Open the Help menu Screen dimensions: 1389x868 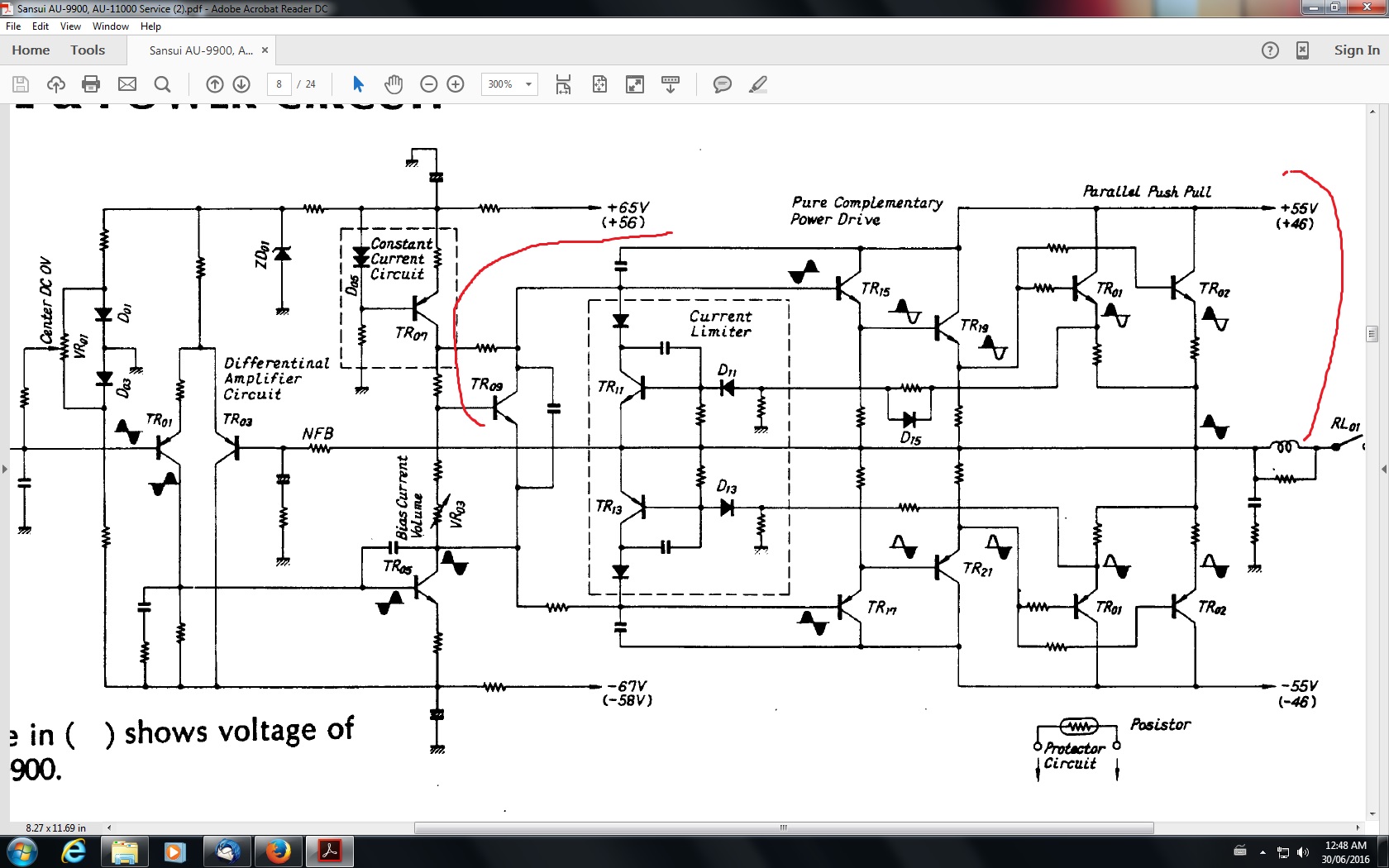(150, 26)
